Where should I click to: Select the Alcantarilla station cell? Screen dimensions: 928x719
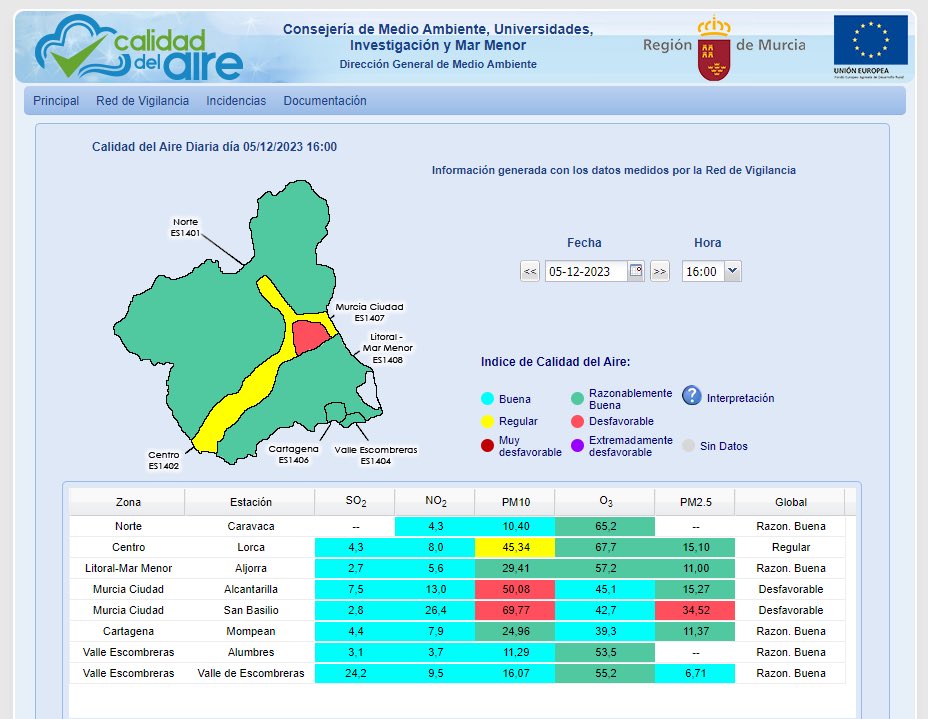coord(250,589)
